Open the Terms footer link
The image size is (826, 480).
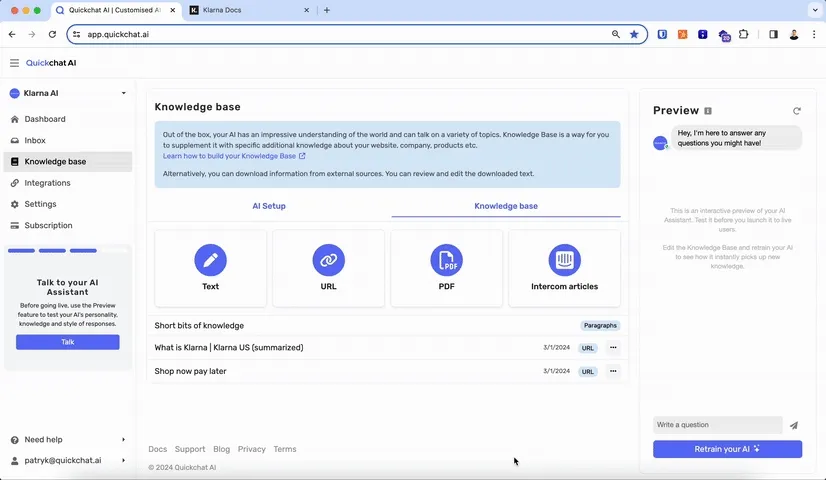click(284, 449)
